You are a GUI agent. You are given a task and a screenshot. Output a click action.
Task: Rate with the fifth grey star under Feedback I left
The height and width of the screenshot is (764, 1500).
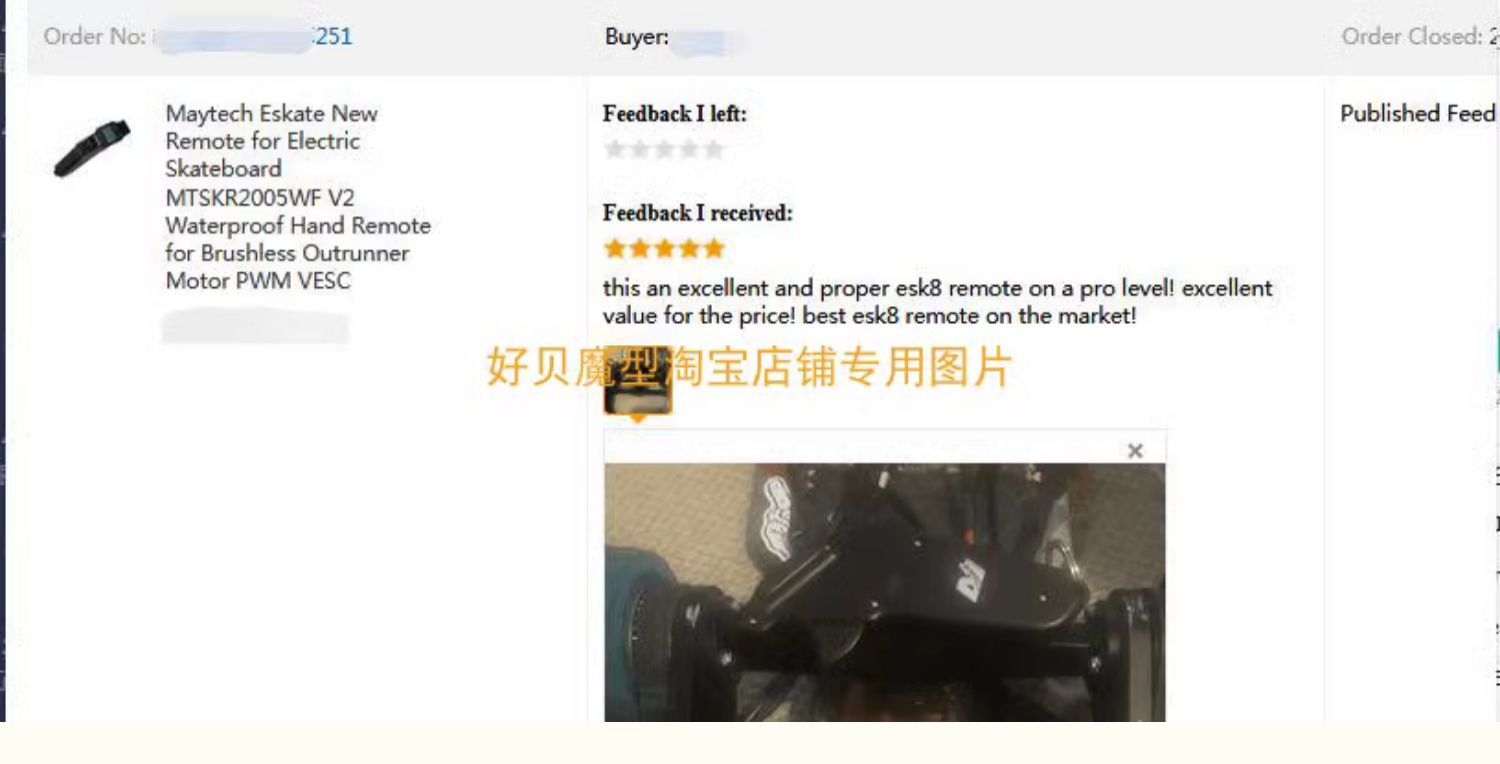click(x=713, y=150)
